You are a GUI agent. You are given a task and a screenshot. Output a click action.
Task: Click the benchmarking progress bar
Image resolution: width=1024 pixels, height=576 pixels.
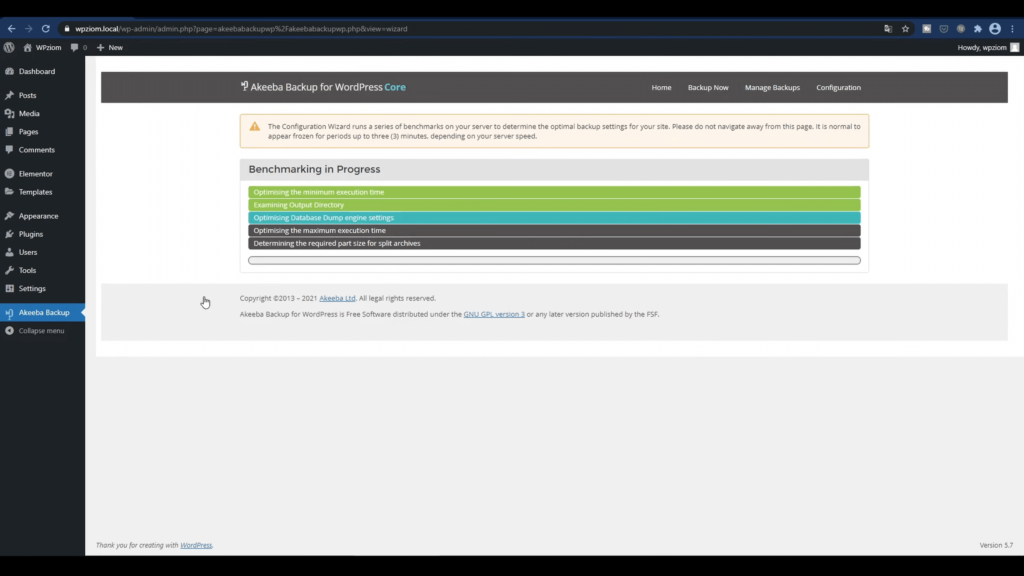[x=554, y=260]
